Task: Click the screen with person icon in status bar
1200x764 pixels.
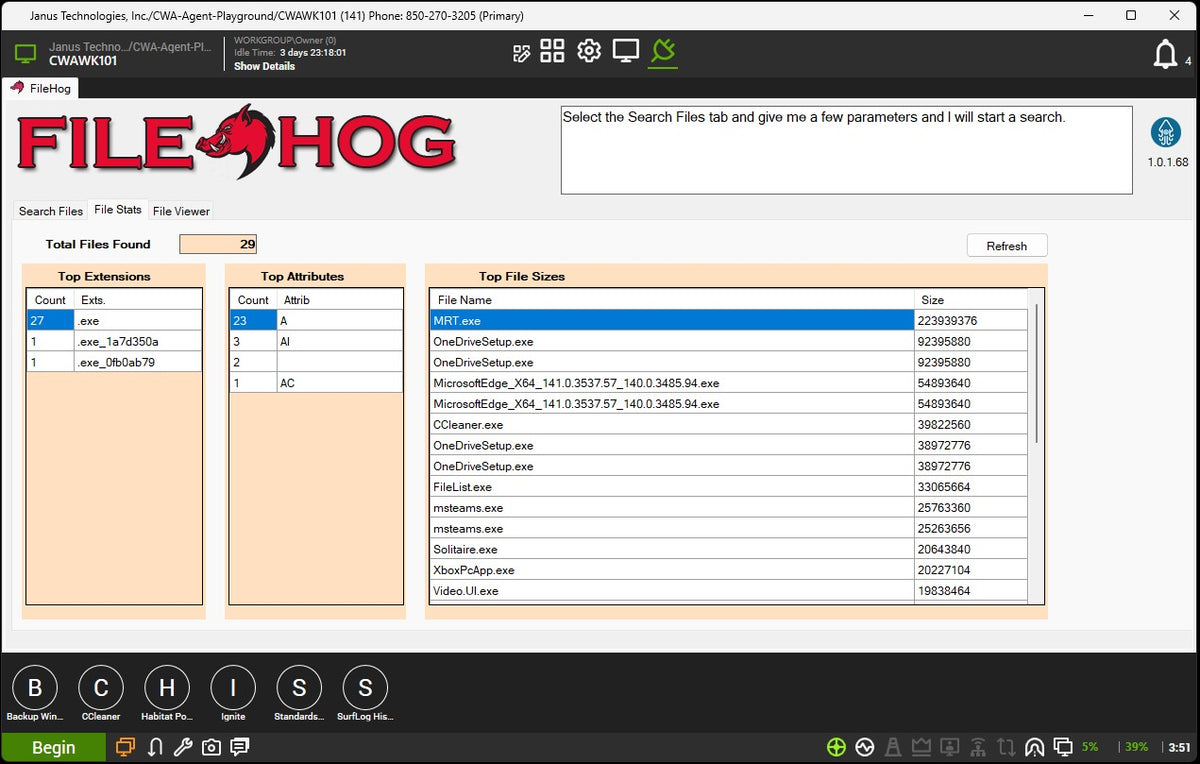Action: coord(950,747)
